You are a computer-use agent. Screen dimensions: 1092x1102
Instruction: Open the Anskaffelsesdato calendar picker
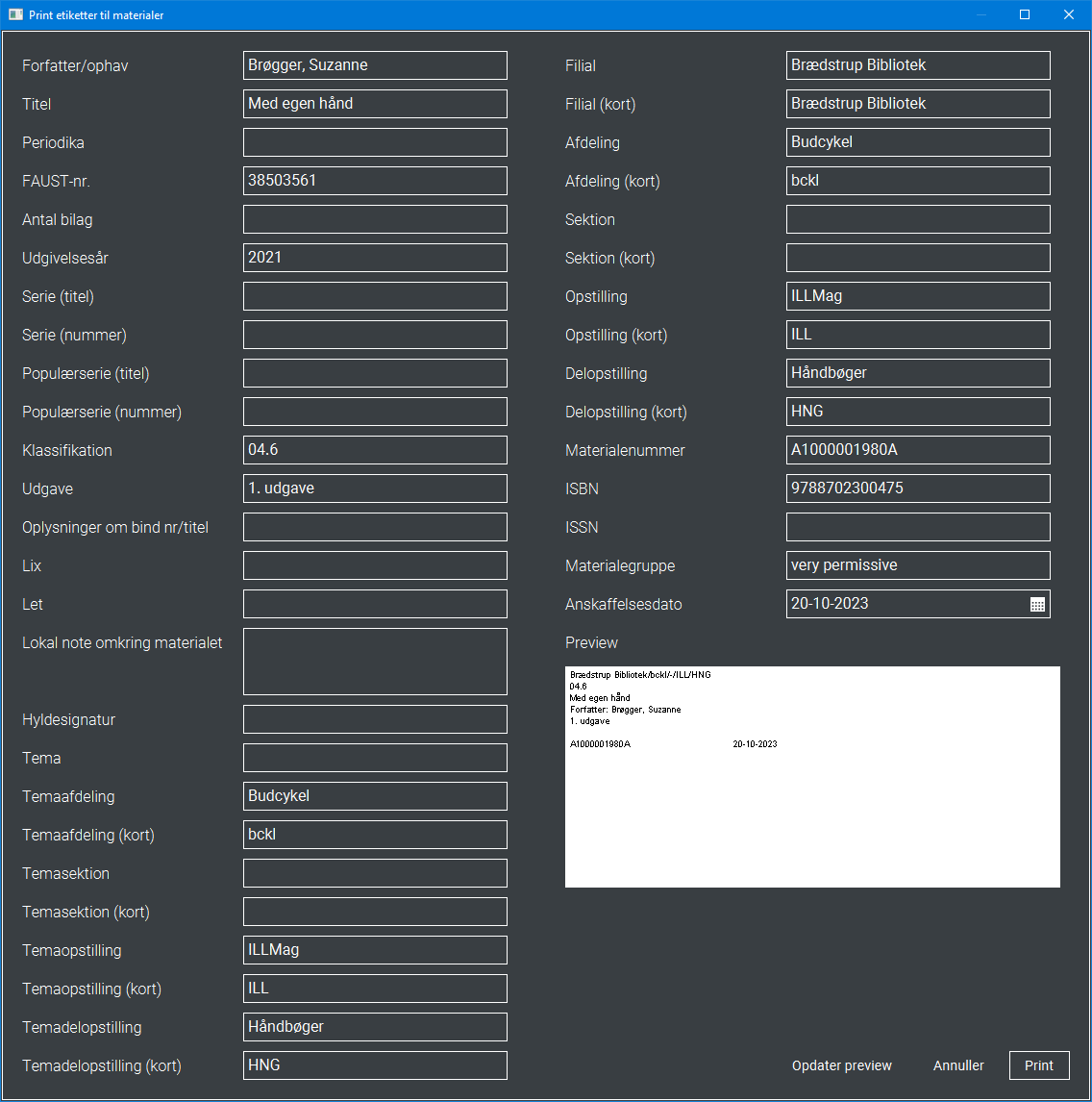click(1036, 604)
